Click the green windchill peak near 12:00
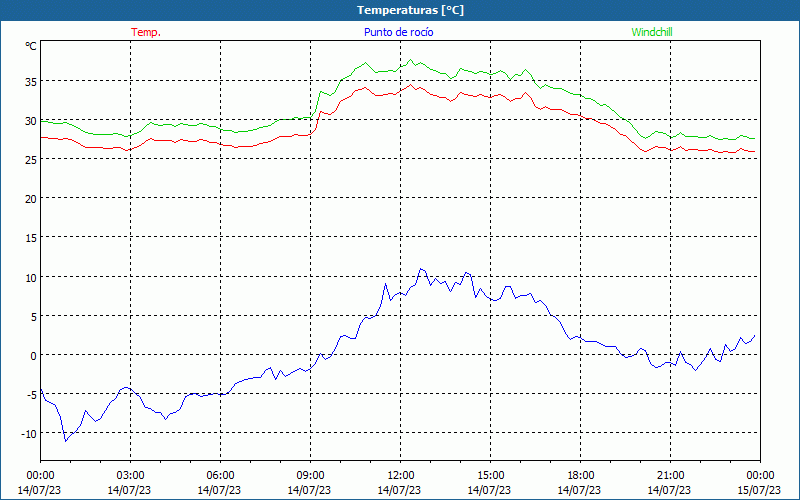Image resolution: width=800 pixels, height=500 pixels. [411, 60]
